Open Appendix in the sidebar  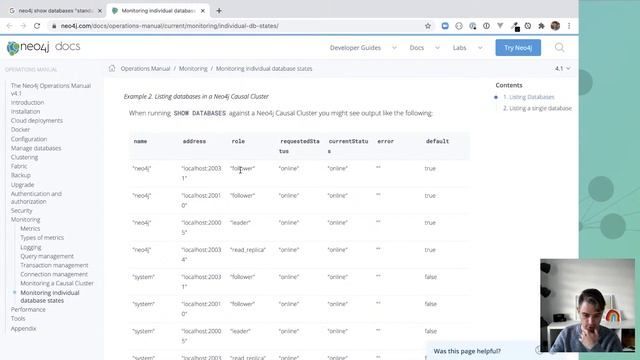coord(23,328)
